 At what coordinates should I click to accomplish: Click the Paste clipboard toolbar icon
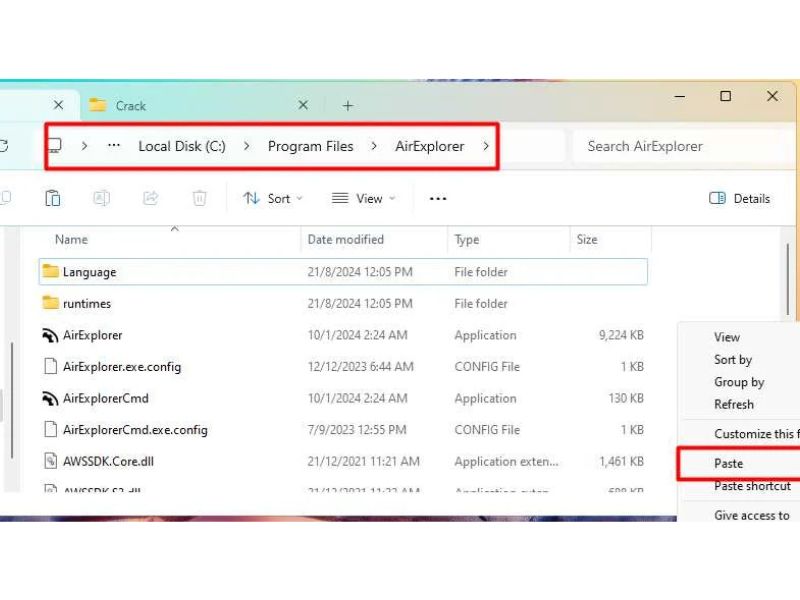coord(53,198)
